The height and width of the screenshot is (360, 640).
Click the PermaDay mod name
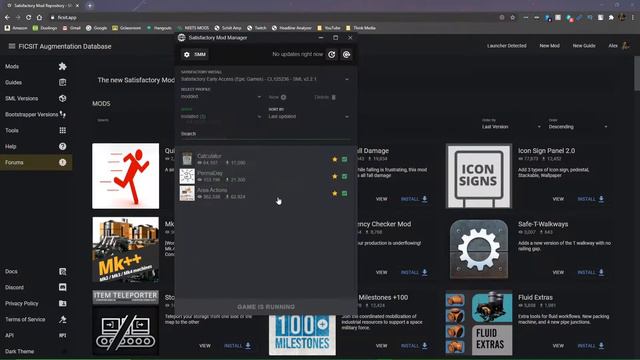point(210,173)
